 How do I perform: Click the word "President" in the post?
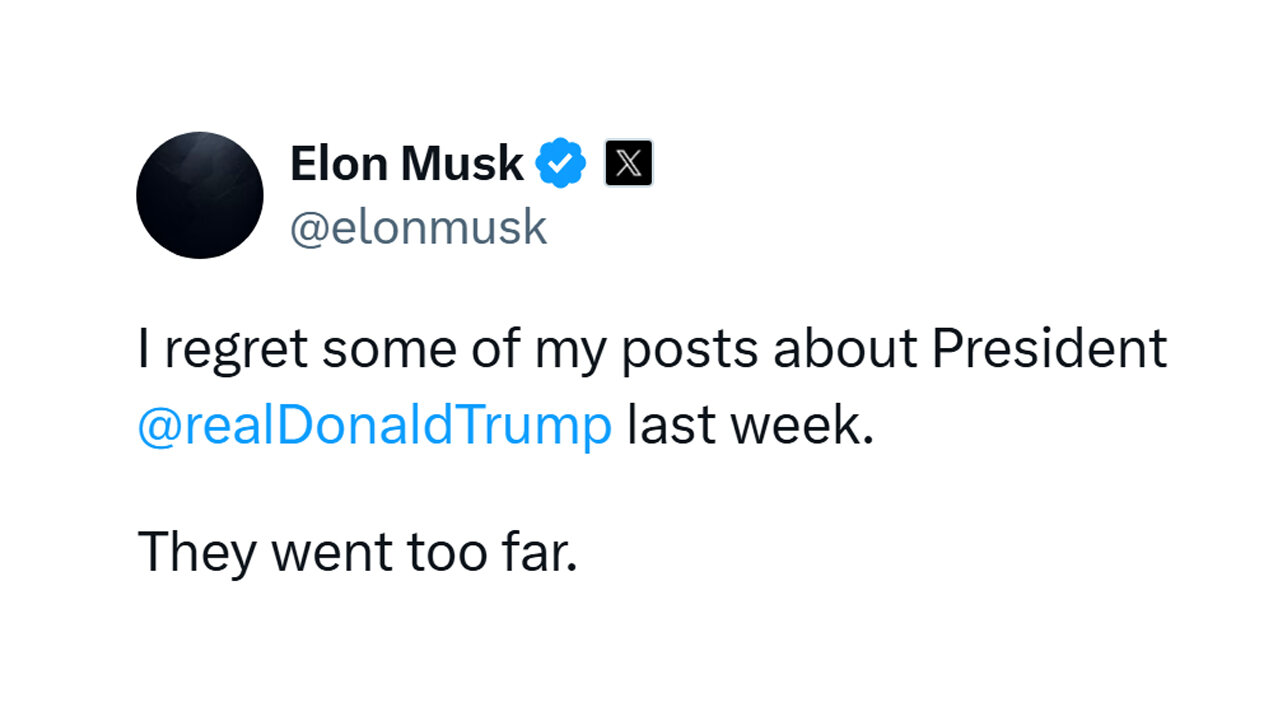tap(1050, 349)
